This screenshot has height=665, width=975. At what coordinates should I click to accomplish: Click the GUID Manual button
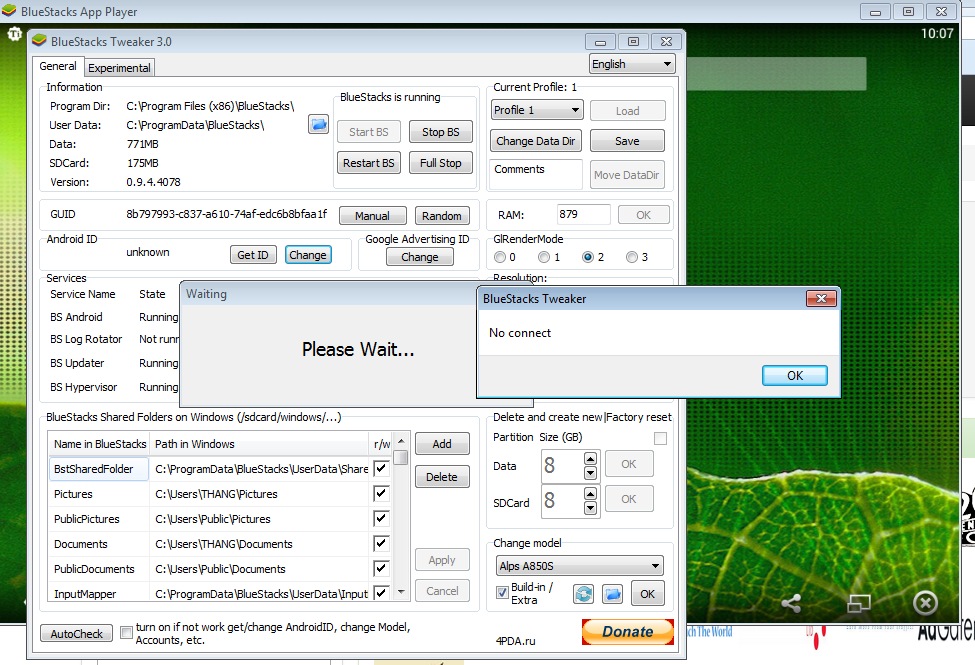[x=372, y=216]
